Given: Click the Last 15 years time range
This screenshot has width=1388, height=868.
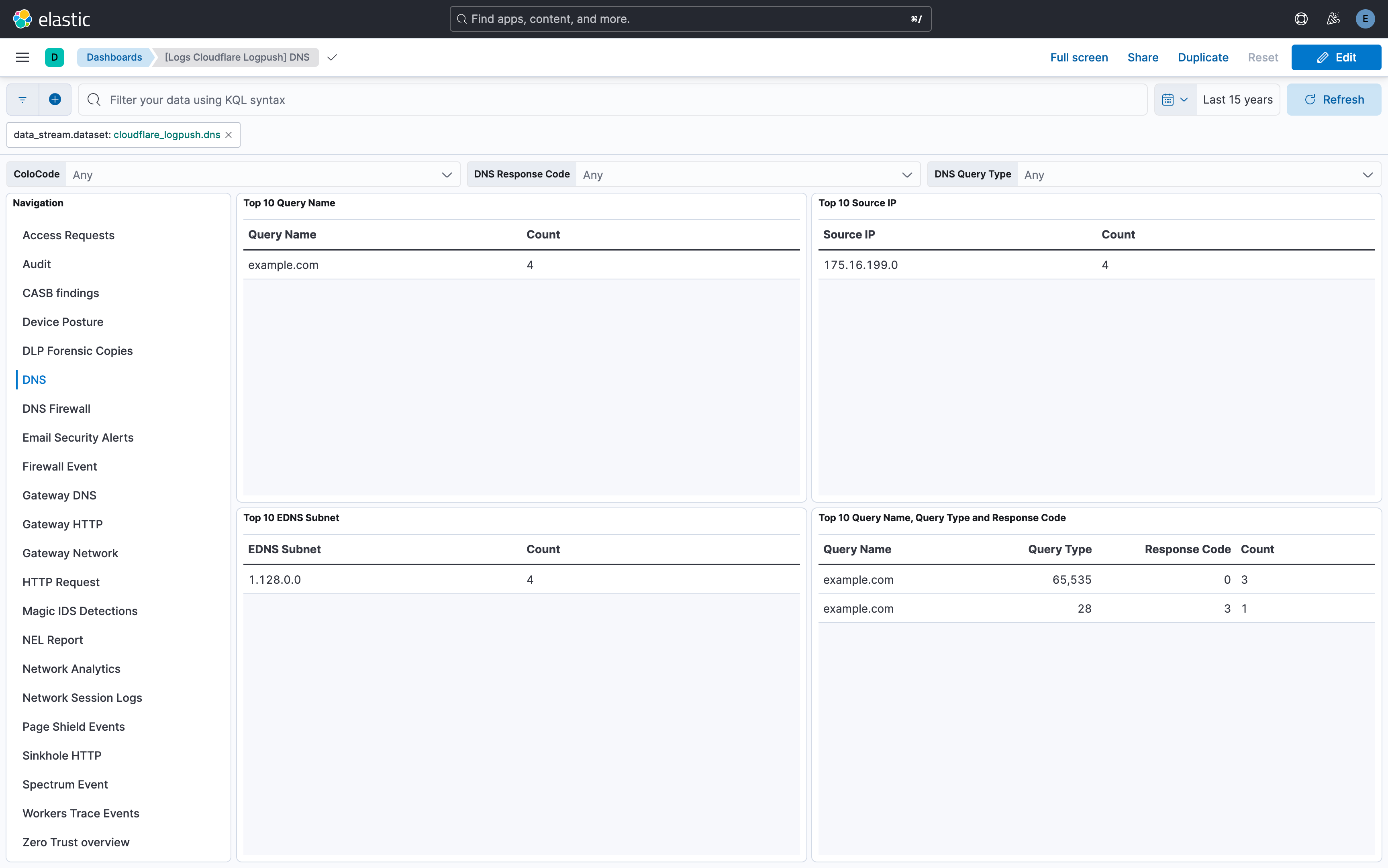Looking at the screenshot, I should (x=1237, y=100).
